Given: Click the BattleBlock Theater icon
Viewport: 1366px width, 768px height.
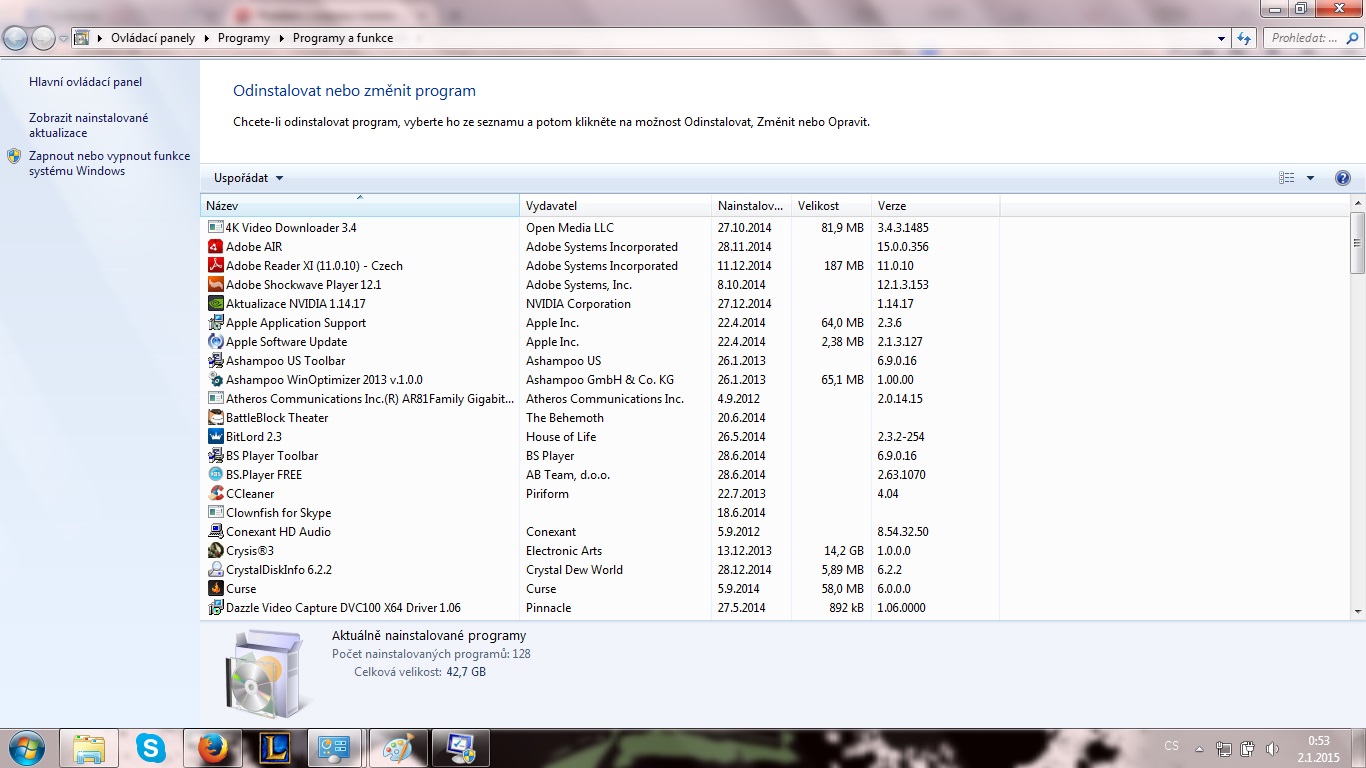Looking at the screenshot, I should coord(216,418).
